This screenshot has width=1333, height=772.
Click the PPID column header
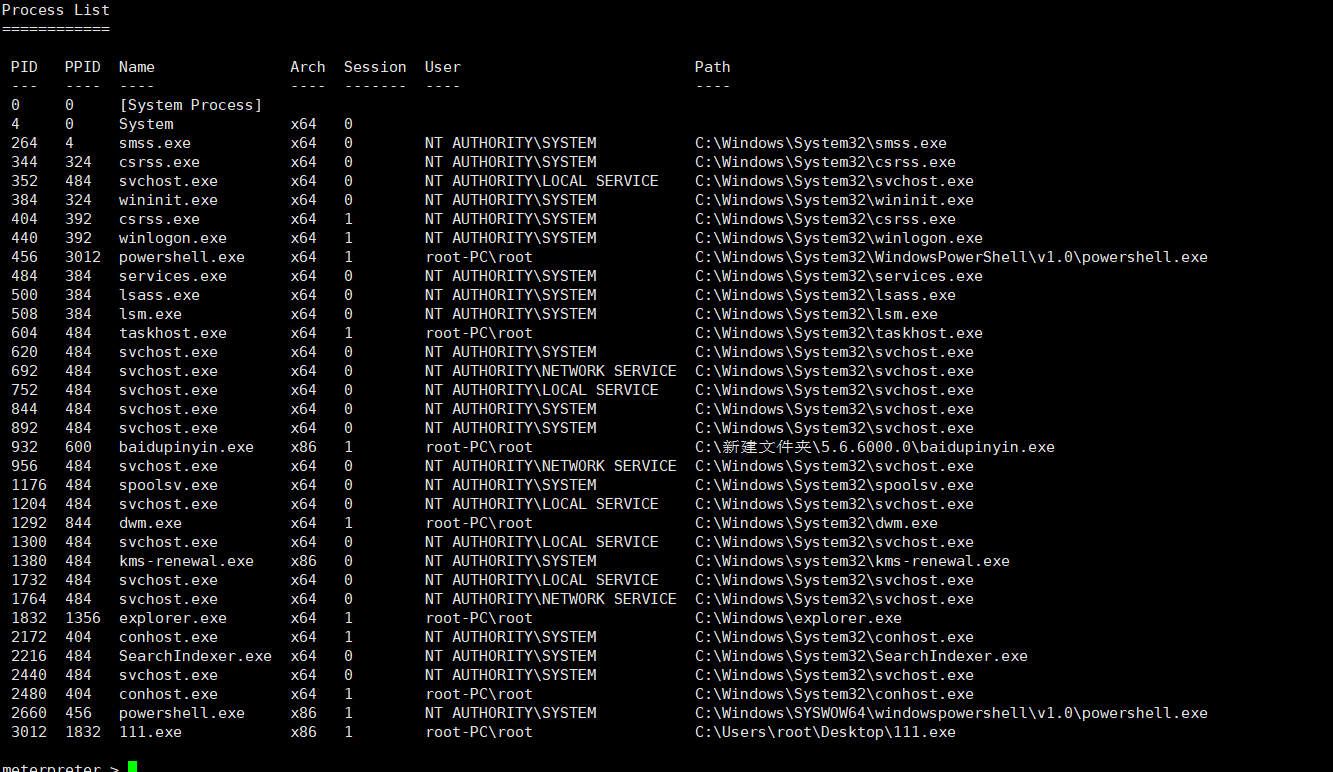(83, 67)
